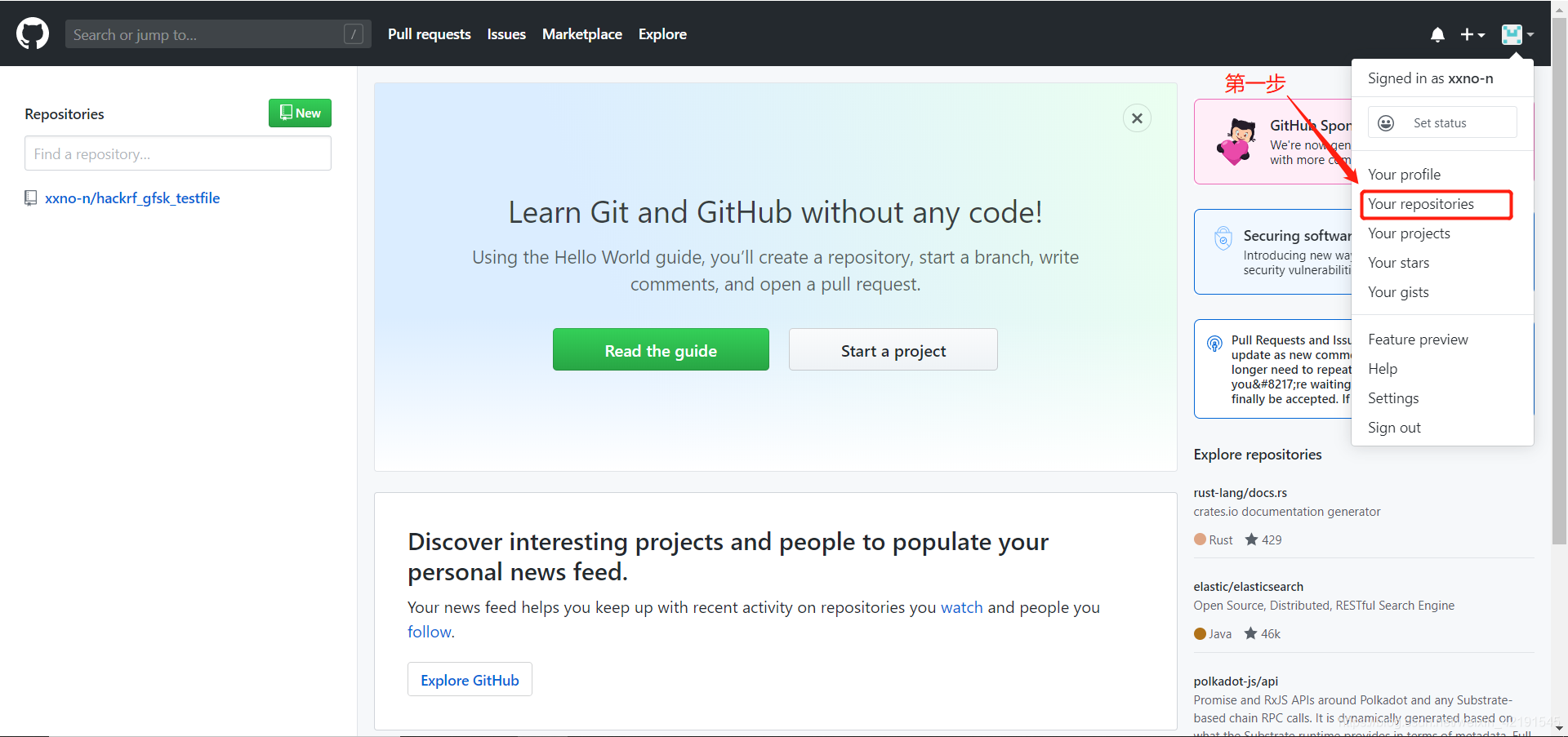Focus the Search or jump to field
1568x737 pixels.
point(218,33)
